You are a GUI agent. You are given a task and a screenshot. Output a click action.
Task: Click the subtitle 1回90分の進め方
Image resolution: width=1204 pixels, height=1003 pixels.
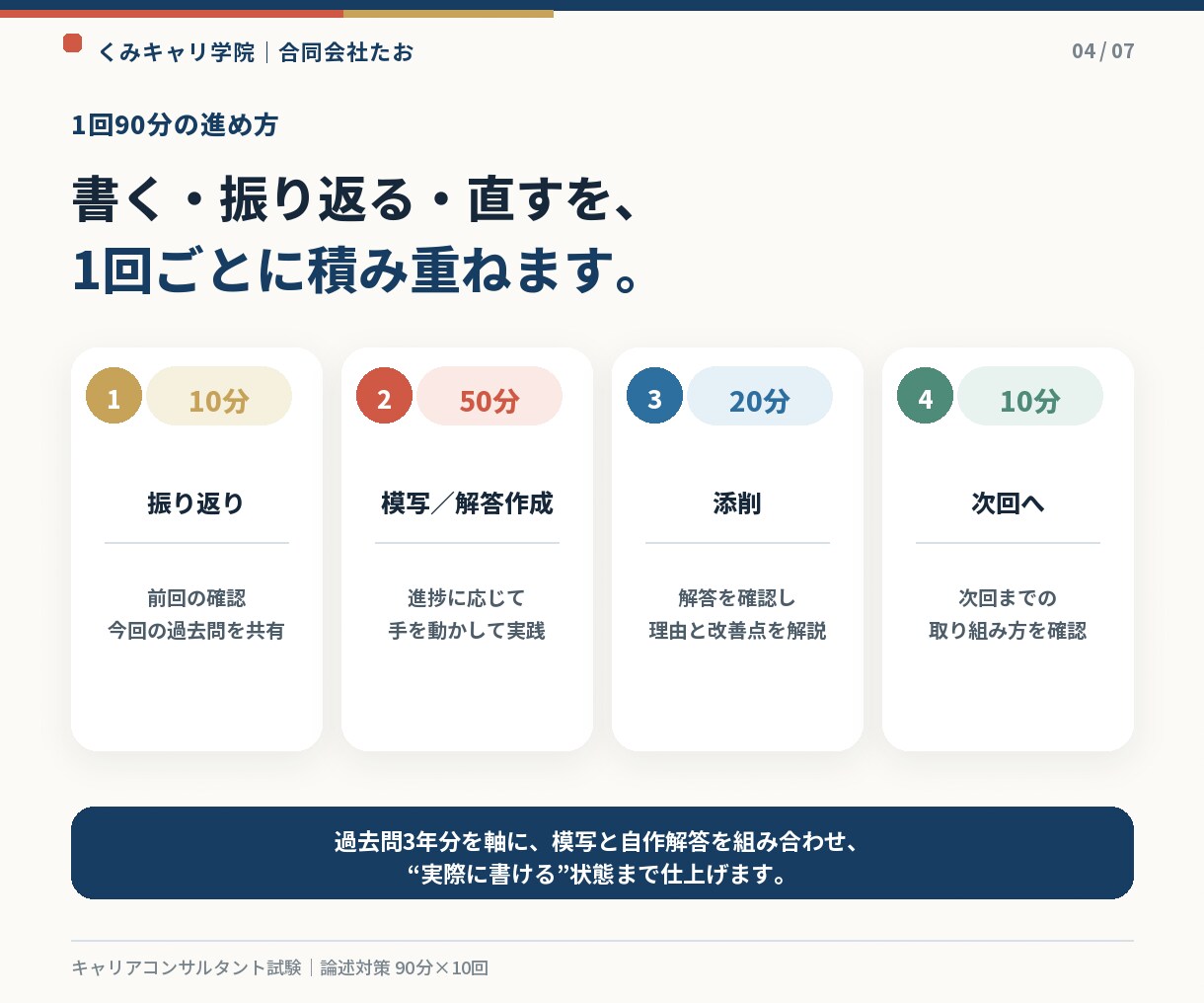175,125
